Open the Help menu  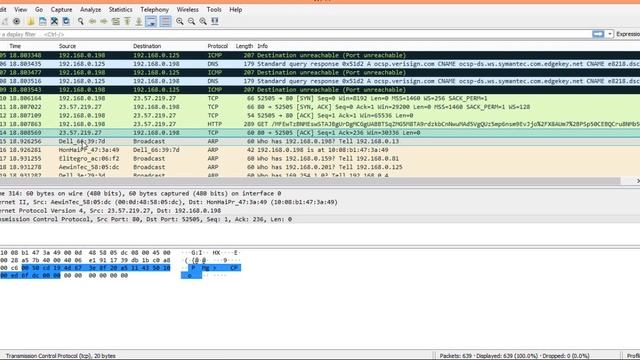point(236,9)
